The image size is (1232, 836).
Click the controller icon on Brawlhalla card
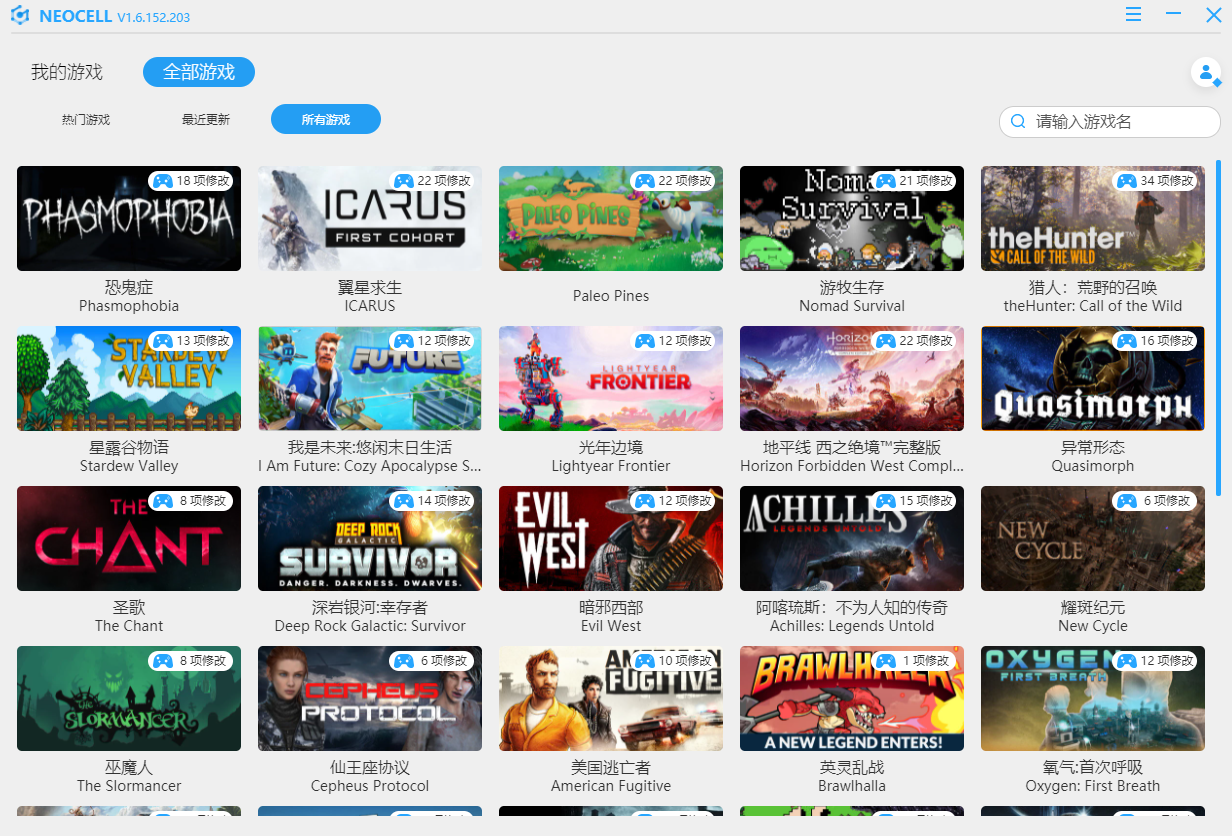tap(885, 661)
